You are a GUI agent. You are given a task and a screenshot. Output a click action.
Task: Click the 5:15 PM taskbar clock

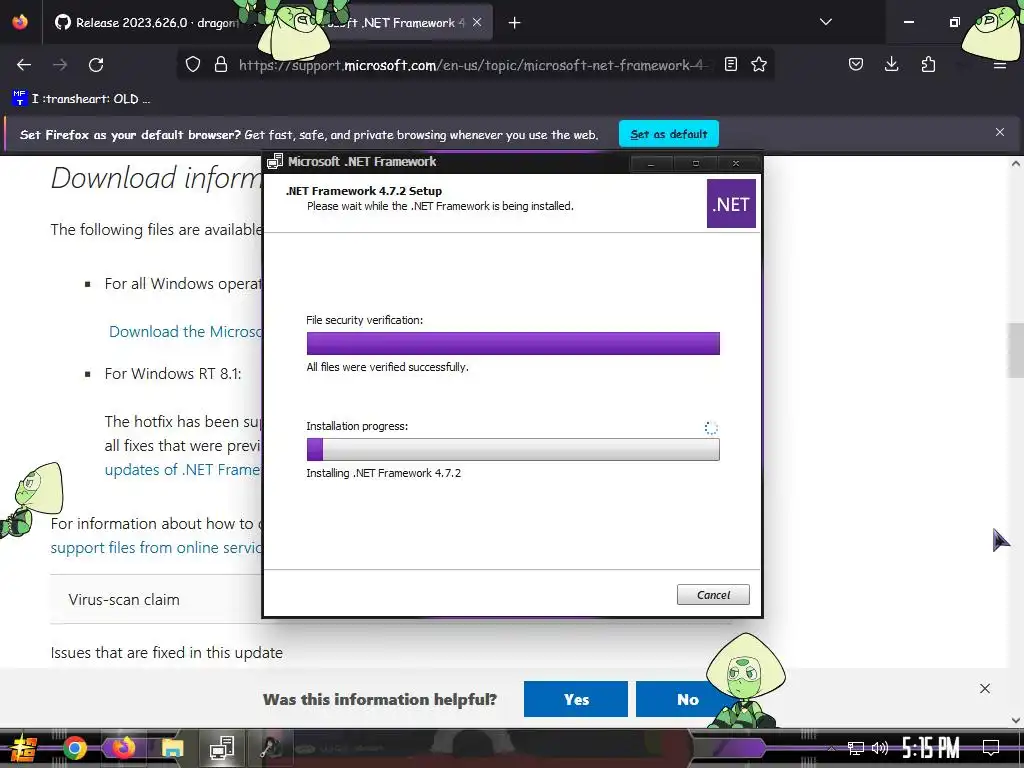930,748
